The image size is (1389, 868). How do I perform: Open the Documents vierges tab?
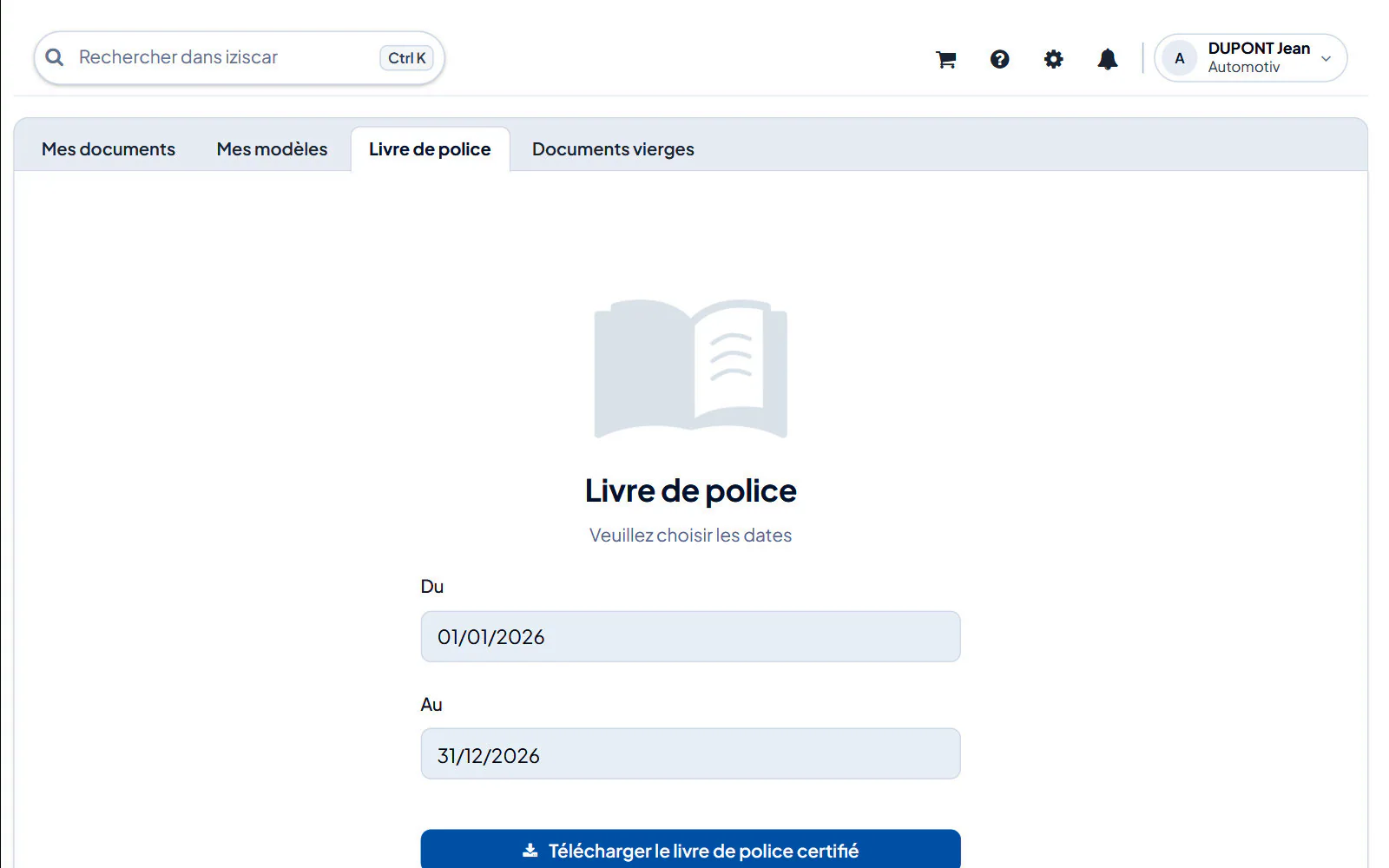(x=613, y=149)
